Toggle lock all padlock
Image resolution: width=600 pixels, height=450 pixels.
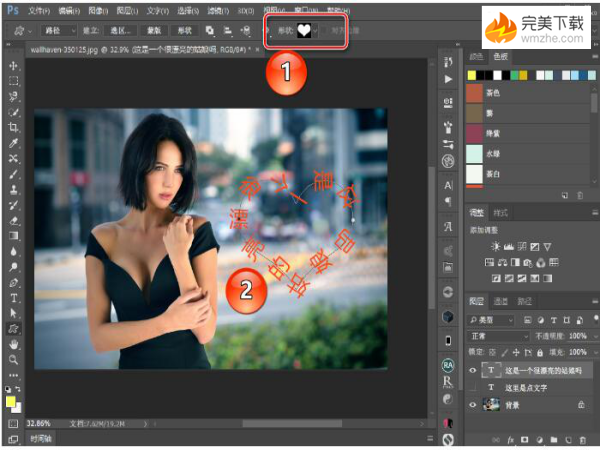pyautogui.click(x=540, y=352)
